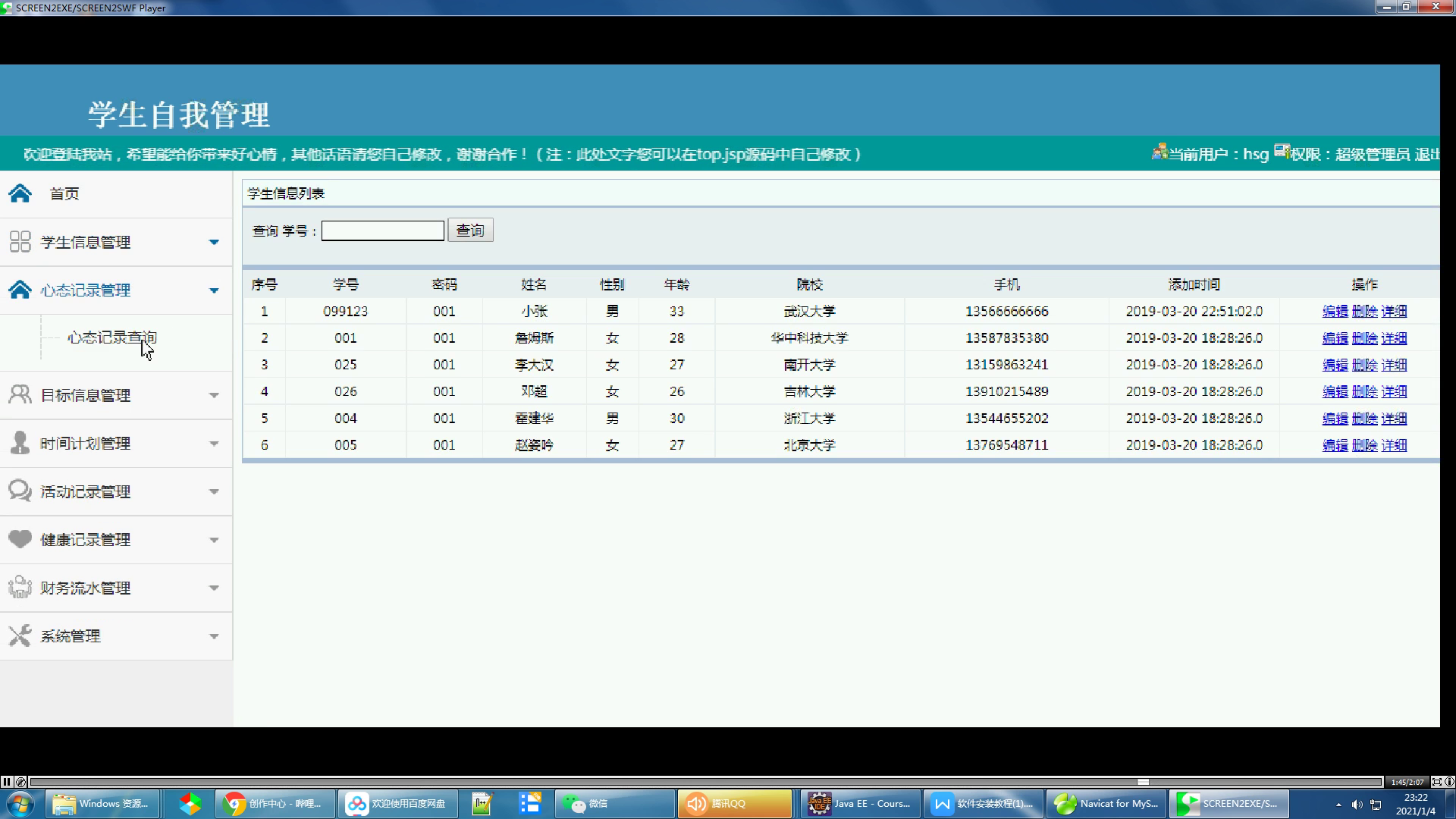Viewport: 1456px width, 819px height.
Task: Focus the 学号 search input field
Action: coord(383,231)
